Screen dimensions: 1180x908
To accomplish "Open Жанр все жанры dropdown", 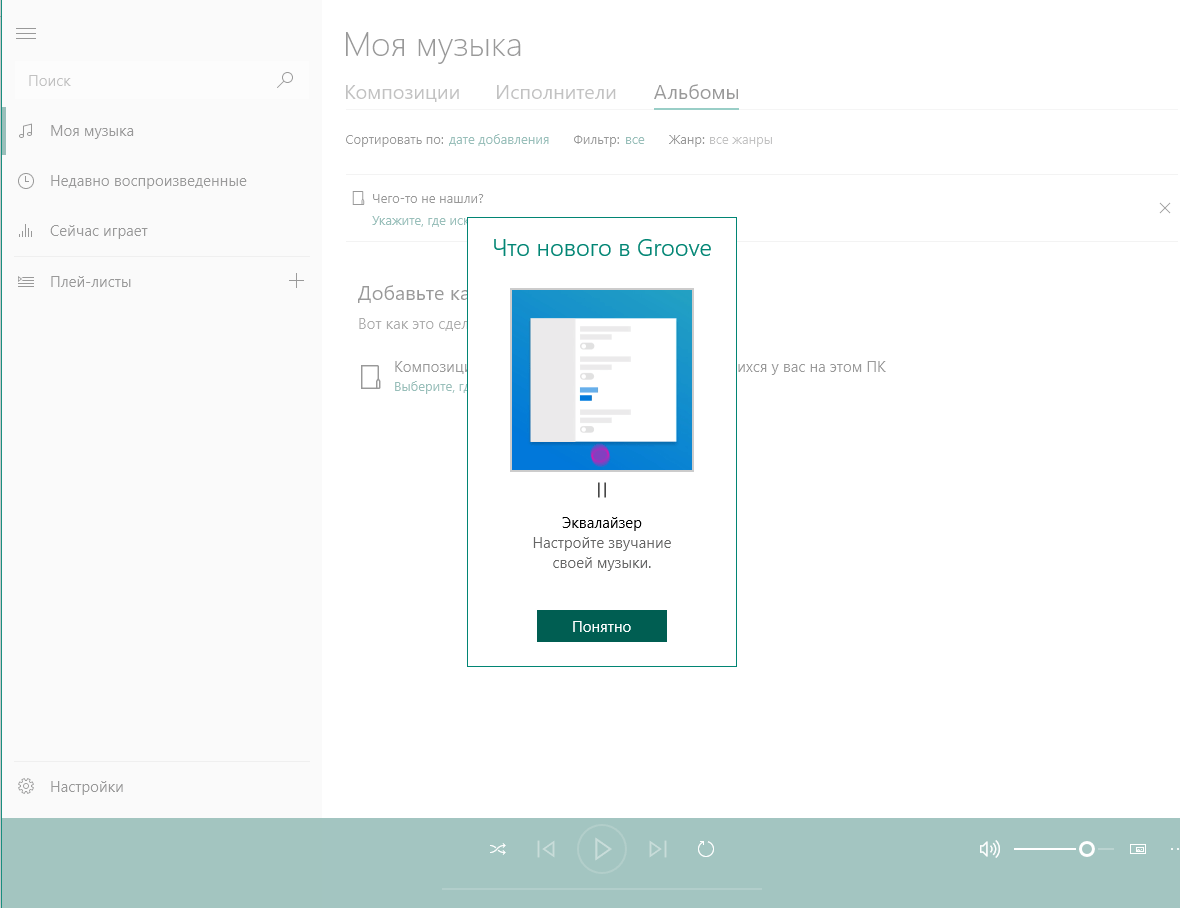I will [x=741, y=140].
